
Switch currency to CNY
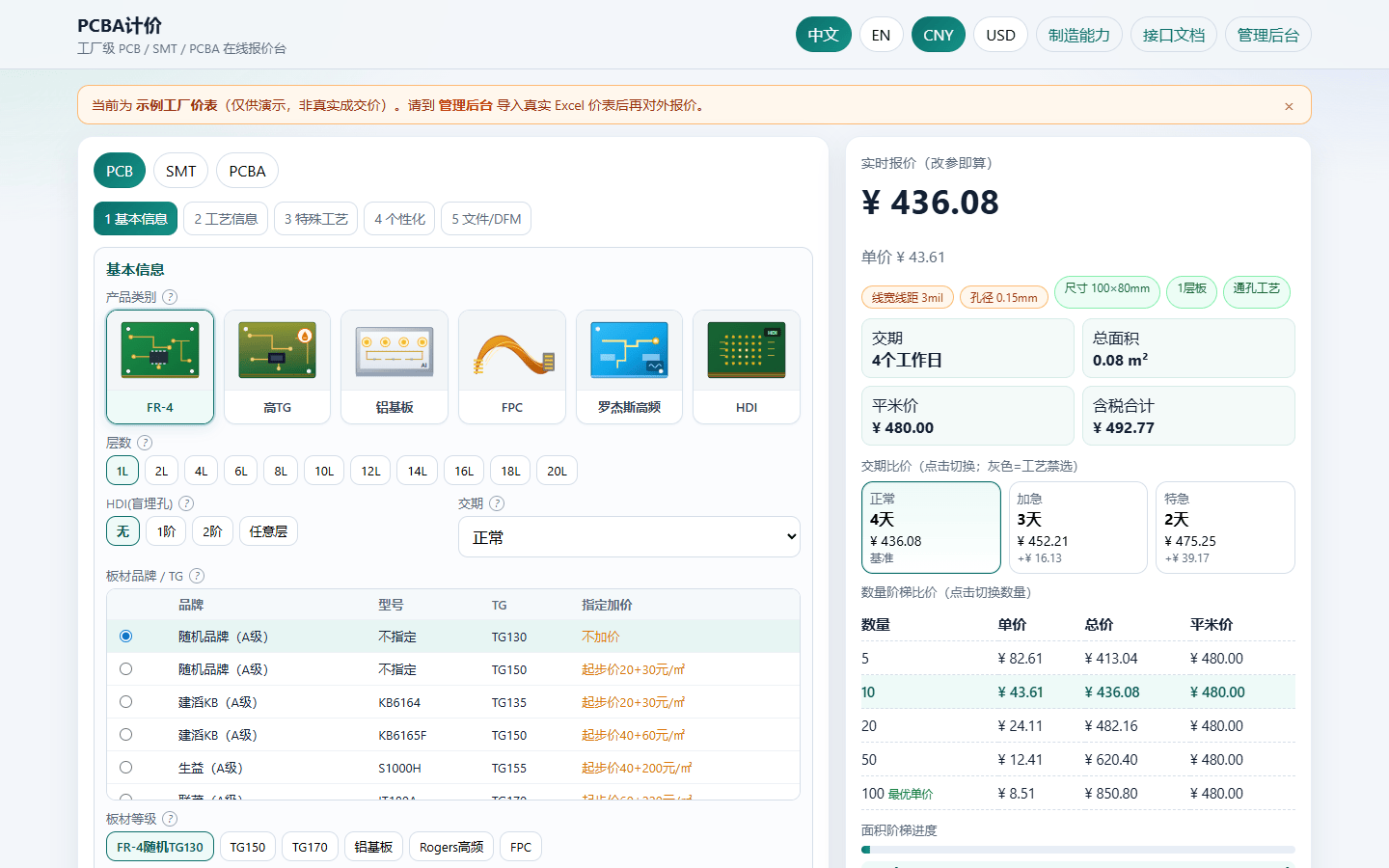click(x=939, y=35)
